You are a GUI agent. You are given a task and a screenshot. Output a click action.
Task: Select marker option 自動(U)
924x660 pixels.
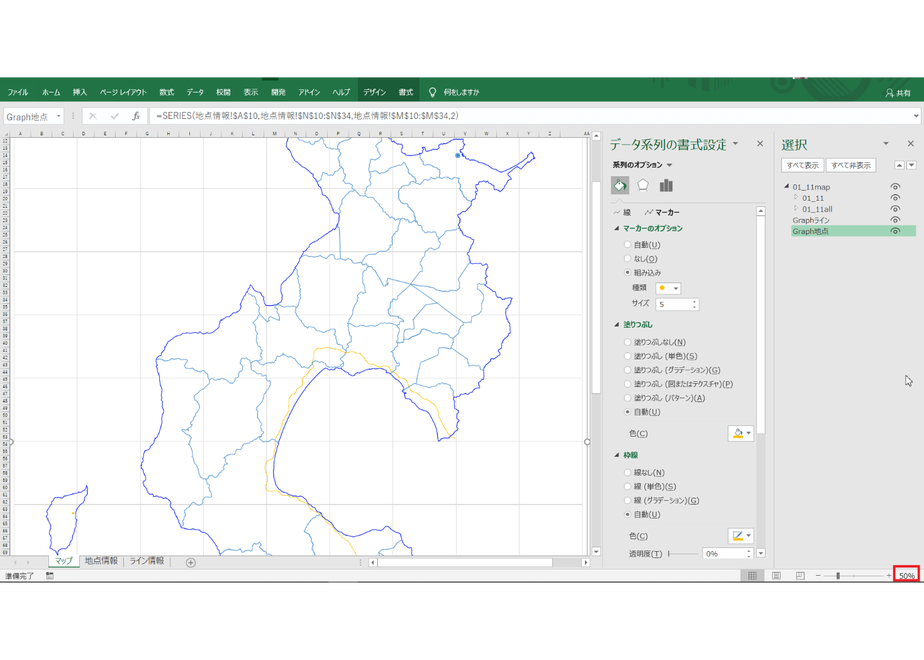tap(628, 244)
